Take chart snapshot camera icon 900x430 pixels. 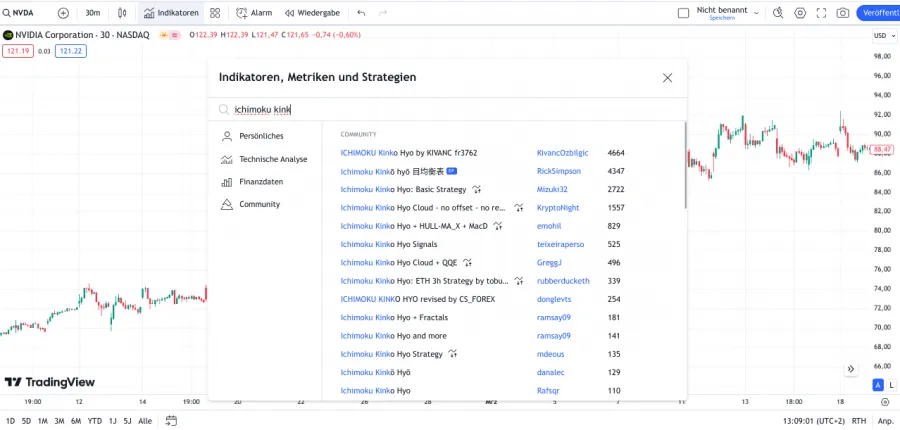[x=843, y=13]
